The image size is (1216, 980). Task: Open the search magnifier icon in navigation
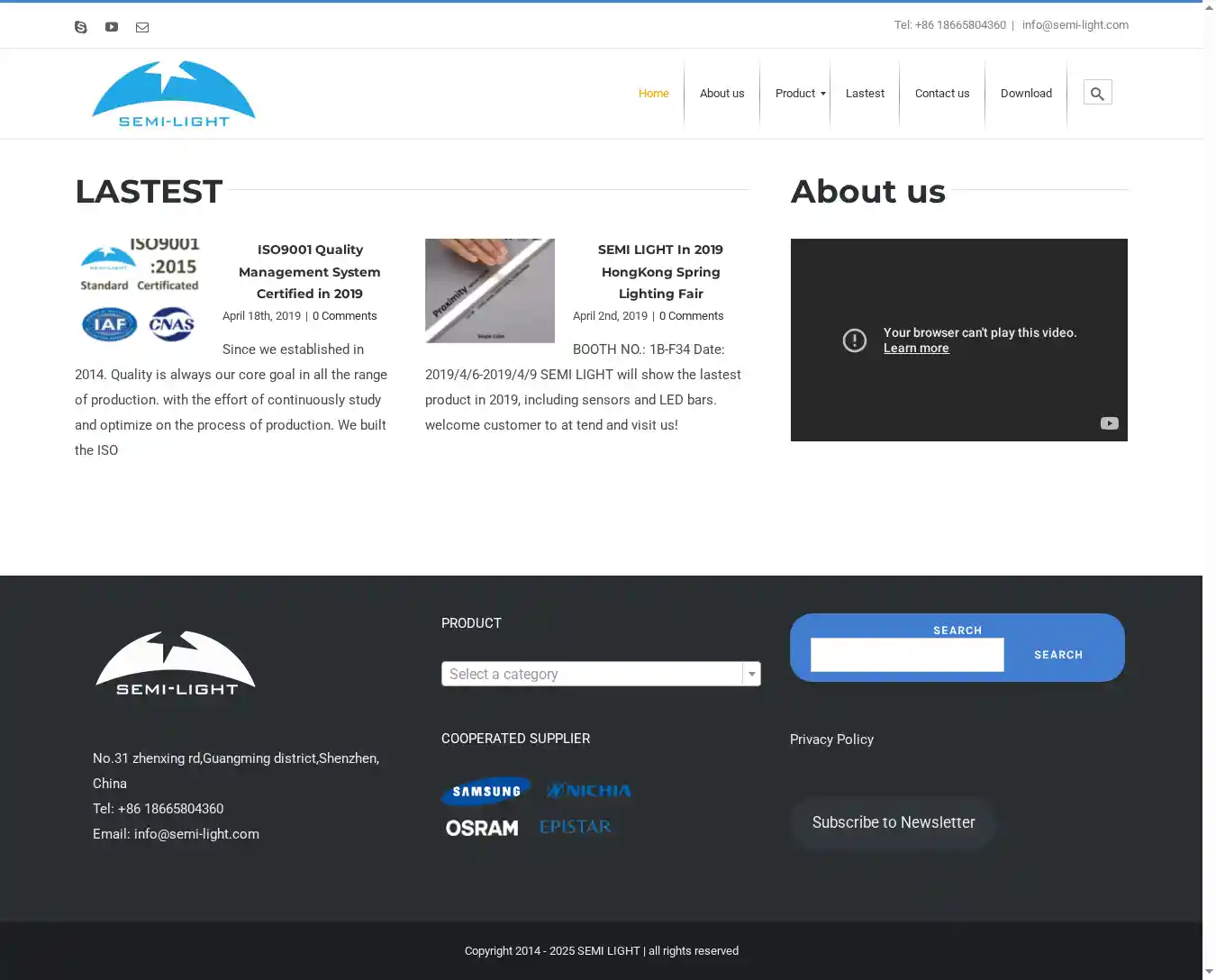(1097, 93)
